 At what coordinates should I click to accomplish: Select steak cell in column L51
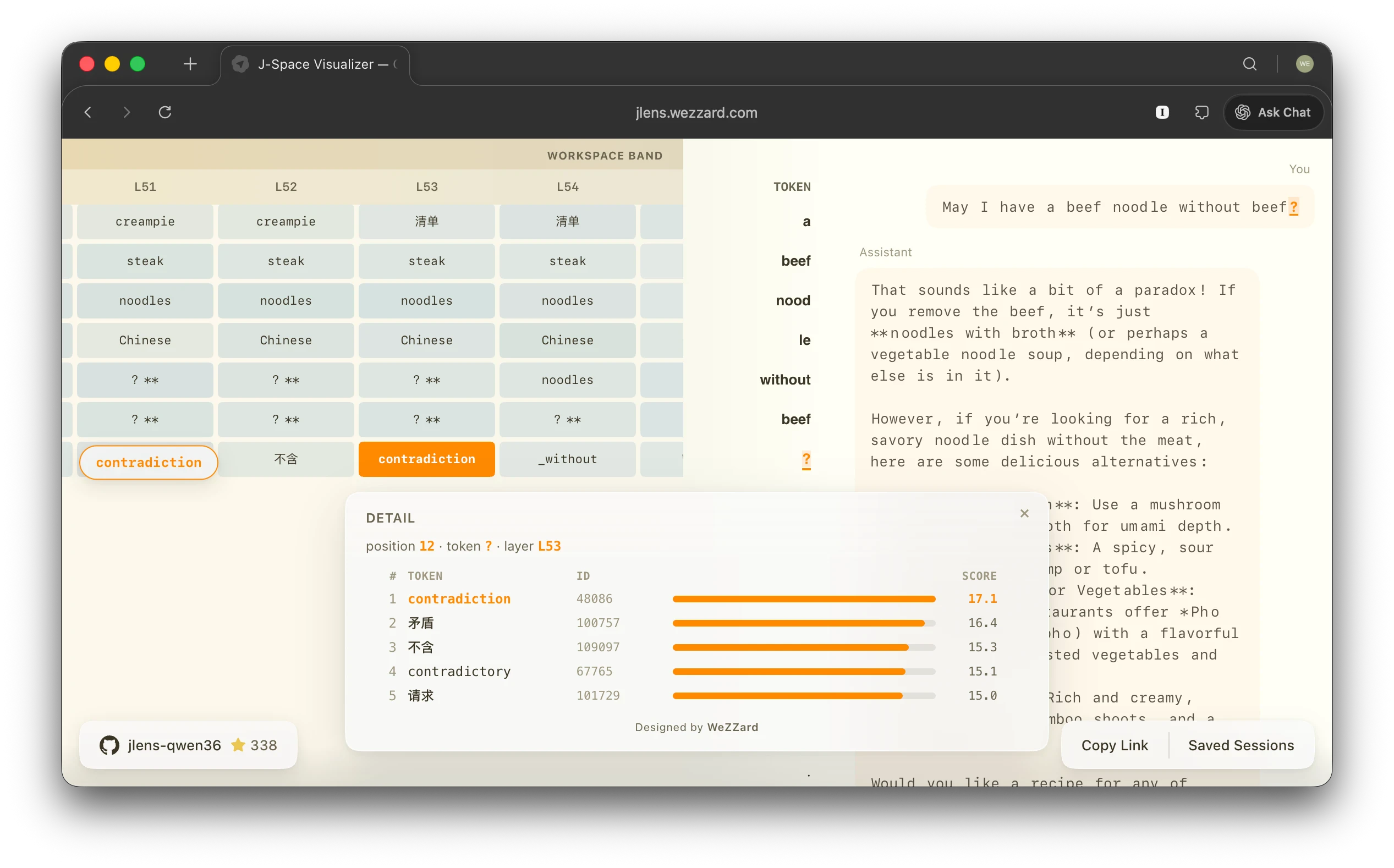(x=145, y=261)
